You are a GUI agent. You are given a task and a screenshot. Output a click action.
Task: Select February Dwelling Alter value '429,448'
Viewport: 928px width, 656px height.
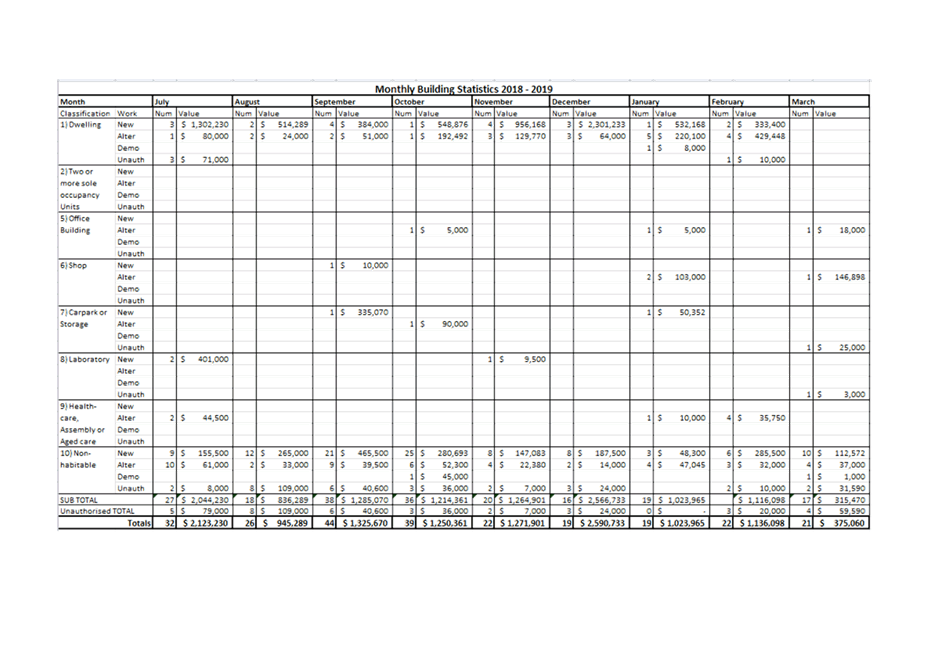(x=770, y=136)
